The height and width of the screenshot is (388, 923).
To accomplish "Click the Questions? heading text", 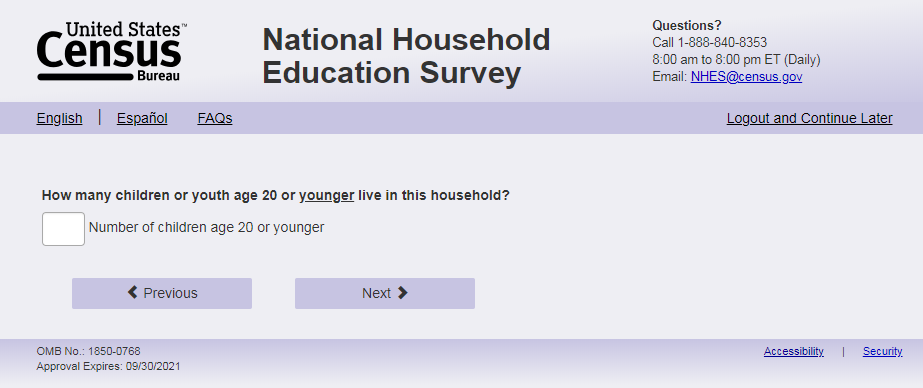I will (687, 26).
